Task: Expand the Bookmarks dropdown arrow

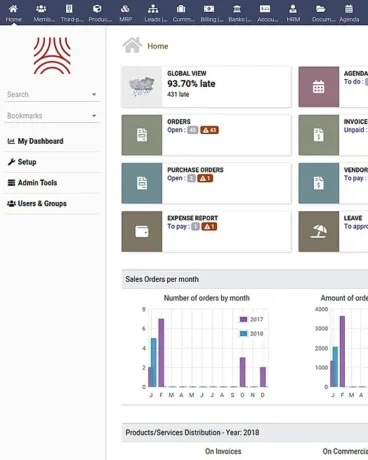Action: pos(94,116)
